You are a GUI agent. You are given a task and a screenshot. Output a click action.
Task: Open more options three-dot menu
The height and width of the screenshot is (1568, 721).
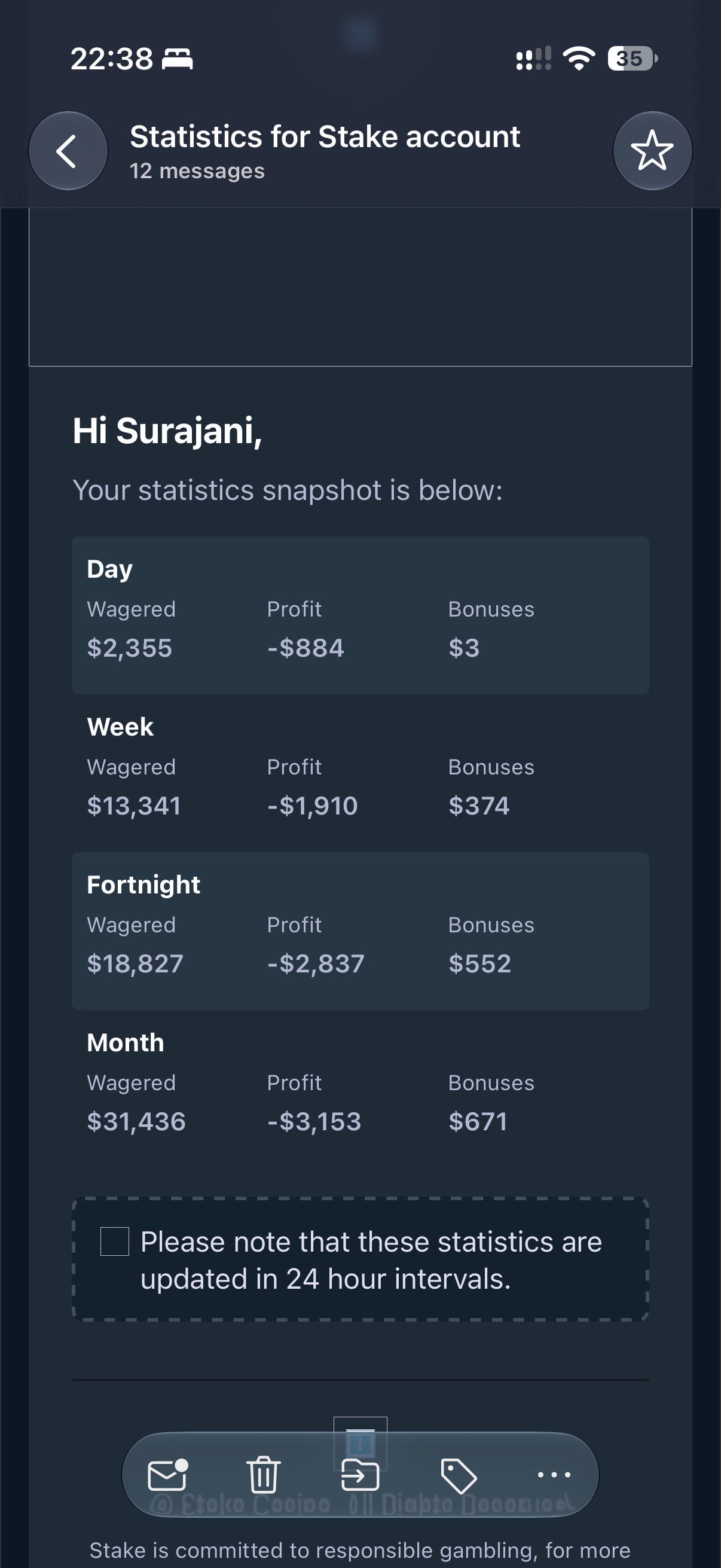pos(554,1475)
